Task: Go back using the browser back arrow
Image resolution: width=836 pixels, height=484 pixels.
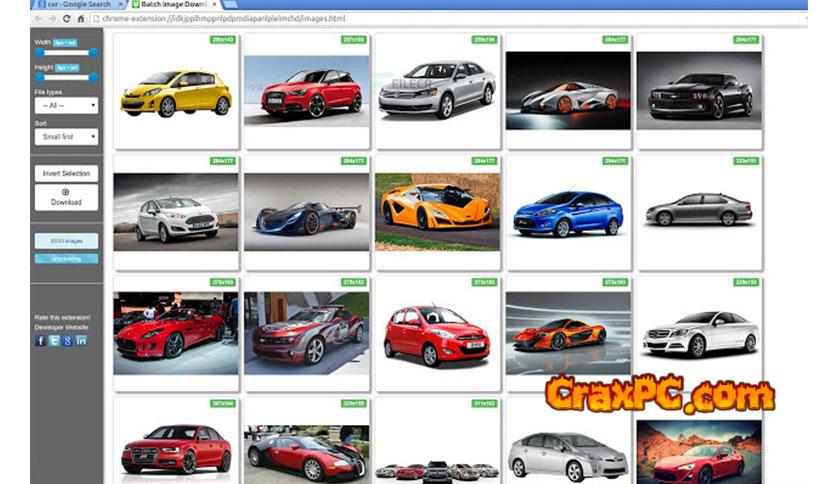Action: click(x=38, y=19)
